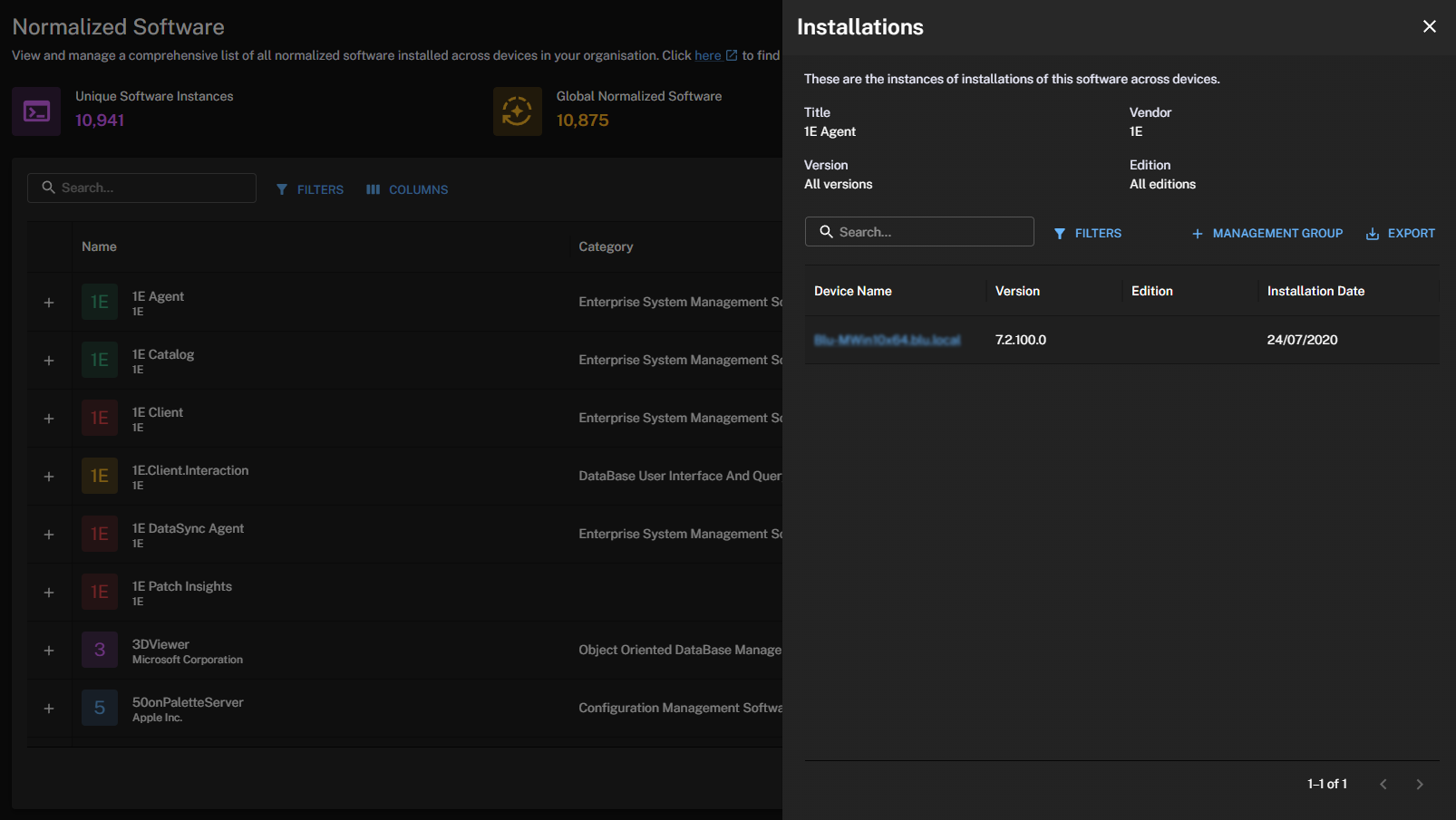1456x820 pixels.
Task: Click the 1E Agent logo tile
Action: coord(100,302)
